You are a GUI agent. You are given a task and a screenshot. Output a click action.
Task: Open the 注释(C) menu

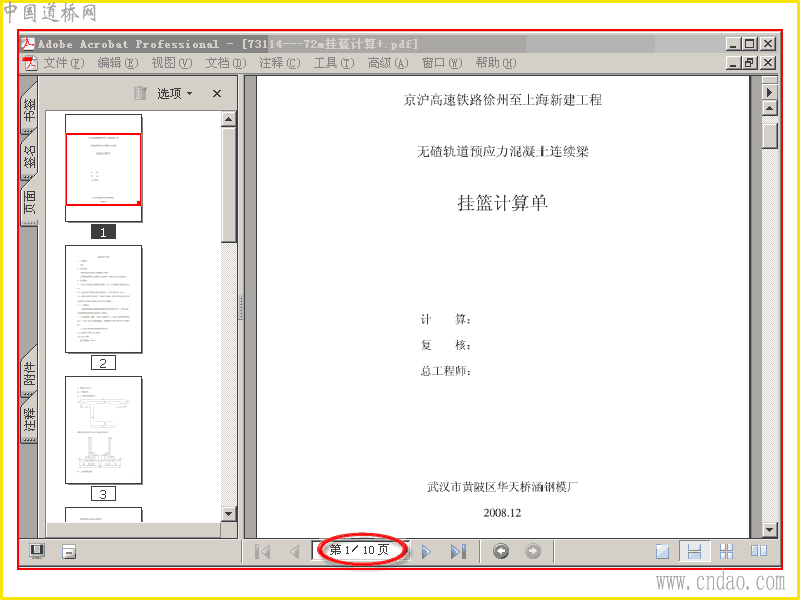point(280,63)
